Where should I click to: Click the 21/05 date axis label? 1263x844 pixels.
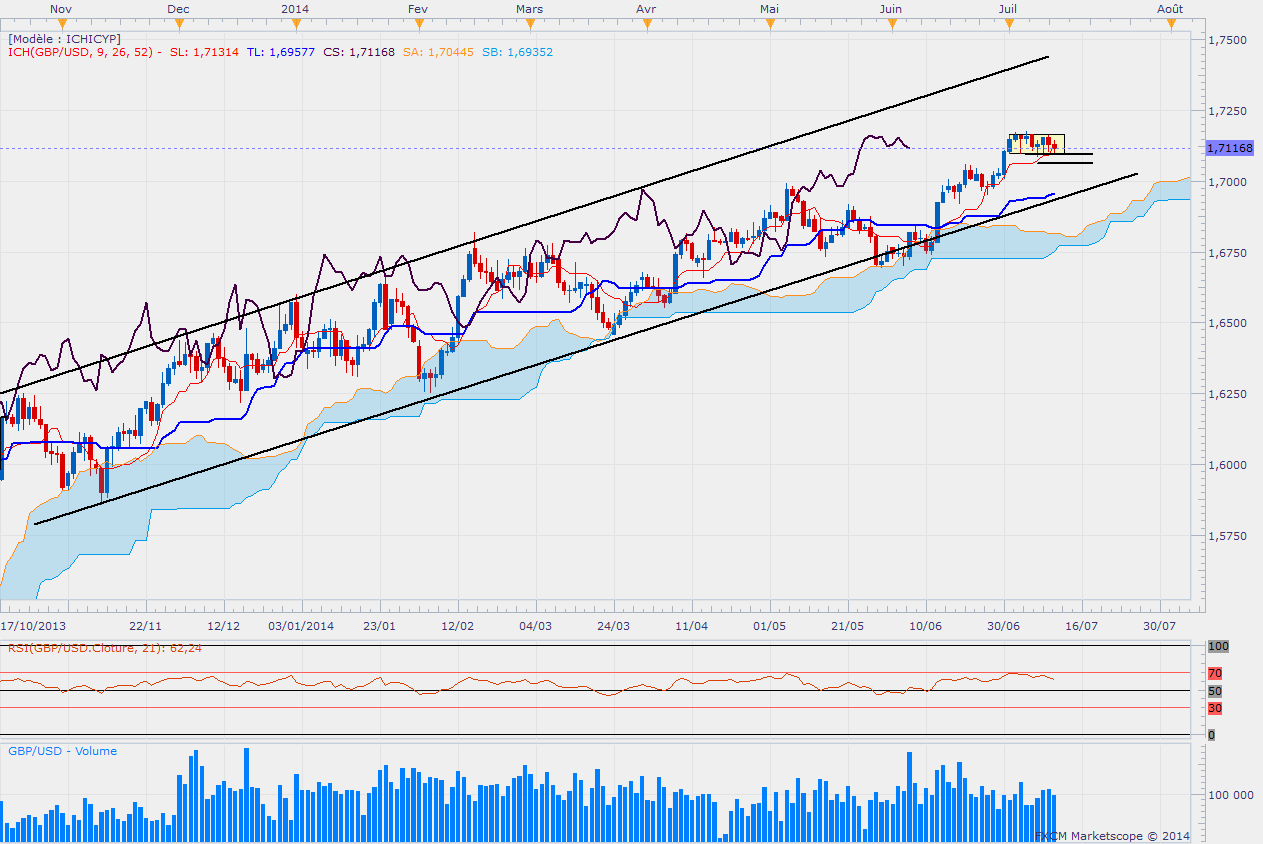[848, 626]
